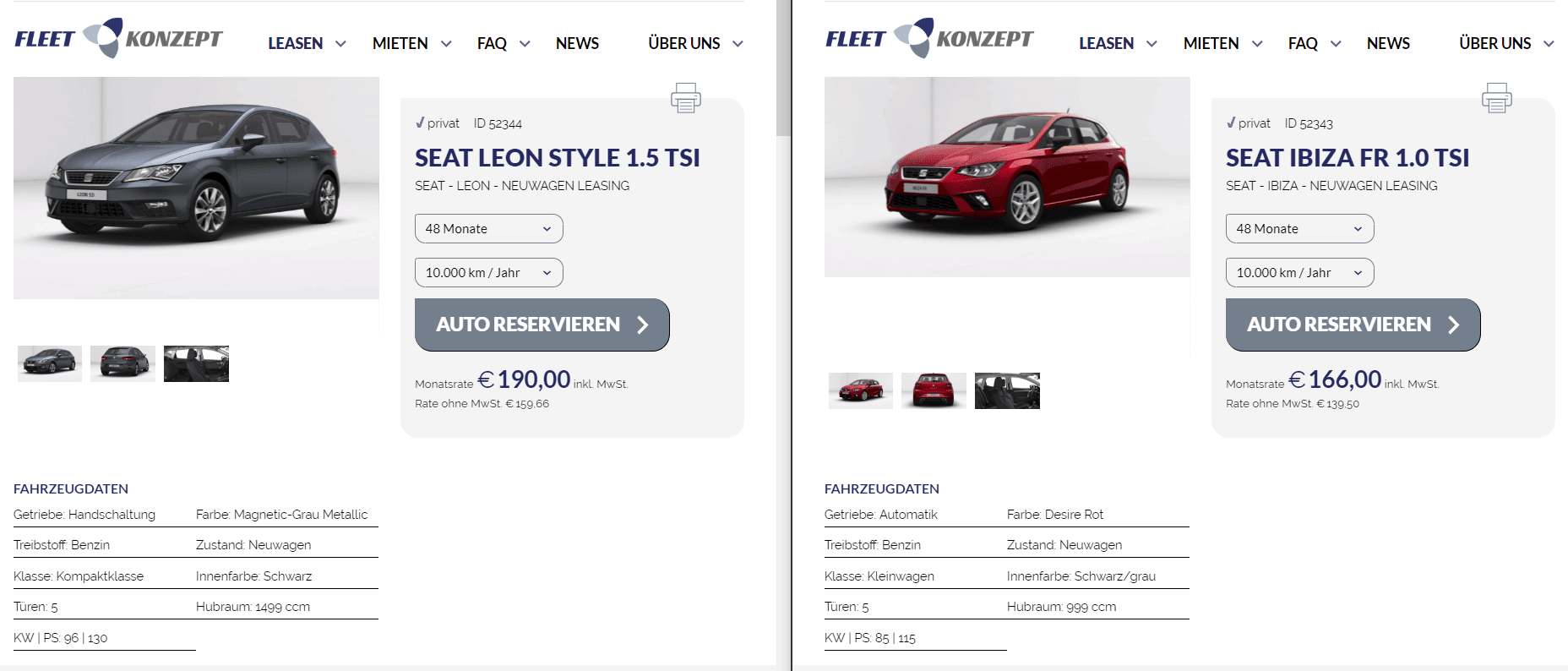The width and height of the screenshot is (1568, 671).
Task: Expand FAQ menu chevron in right page
Action: click(x=1336, y=44)
